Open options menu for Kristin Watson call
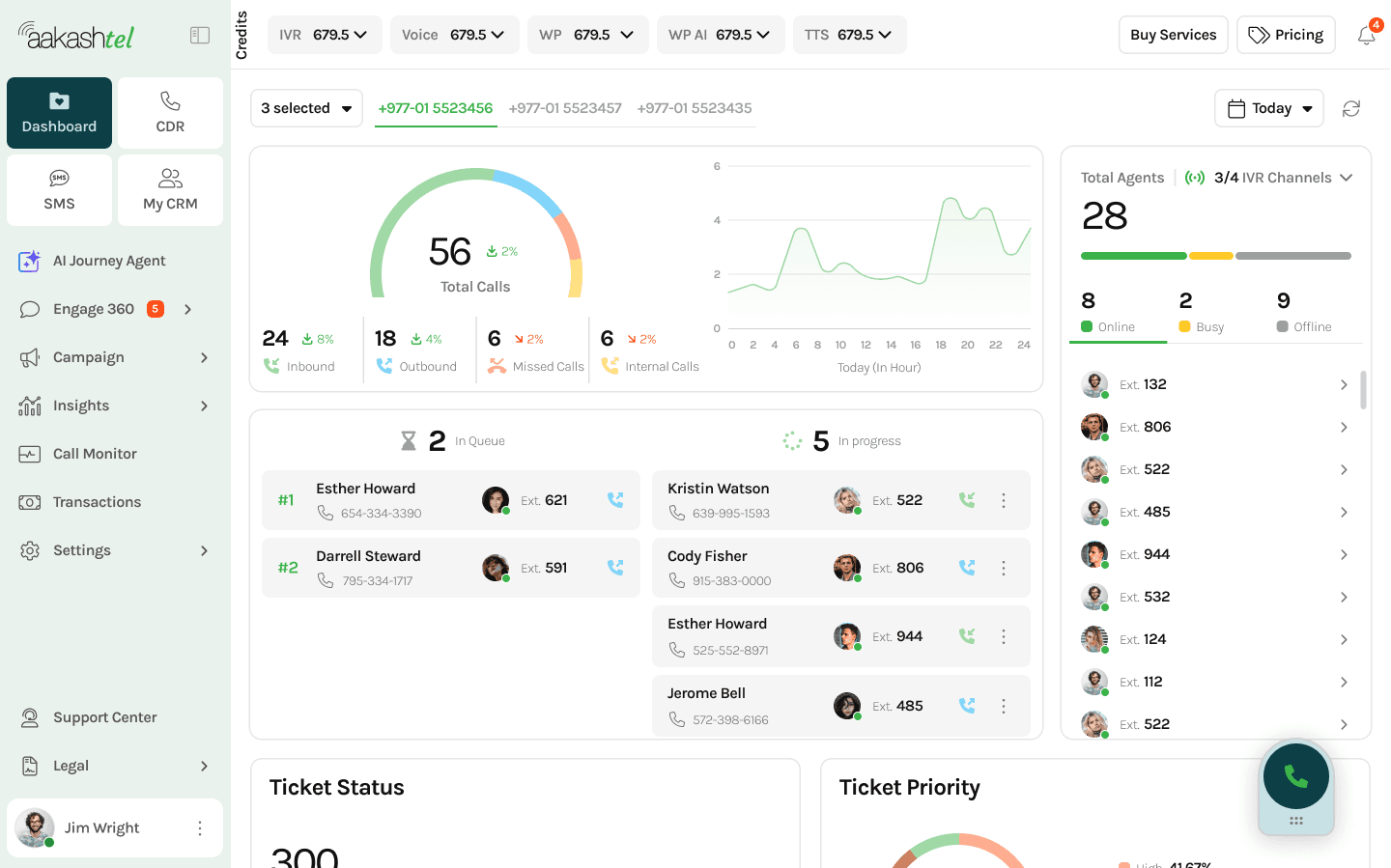 [1004, 500]
